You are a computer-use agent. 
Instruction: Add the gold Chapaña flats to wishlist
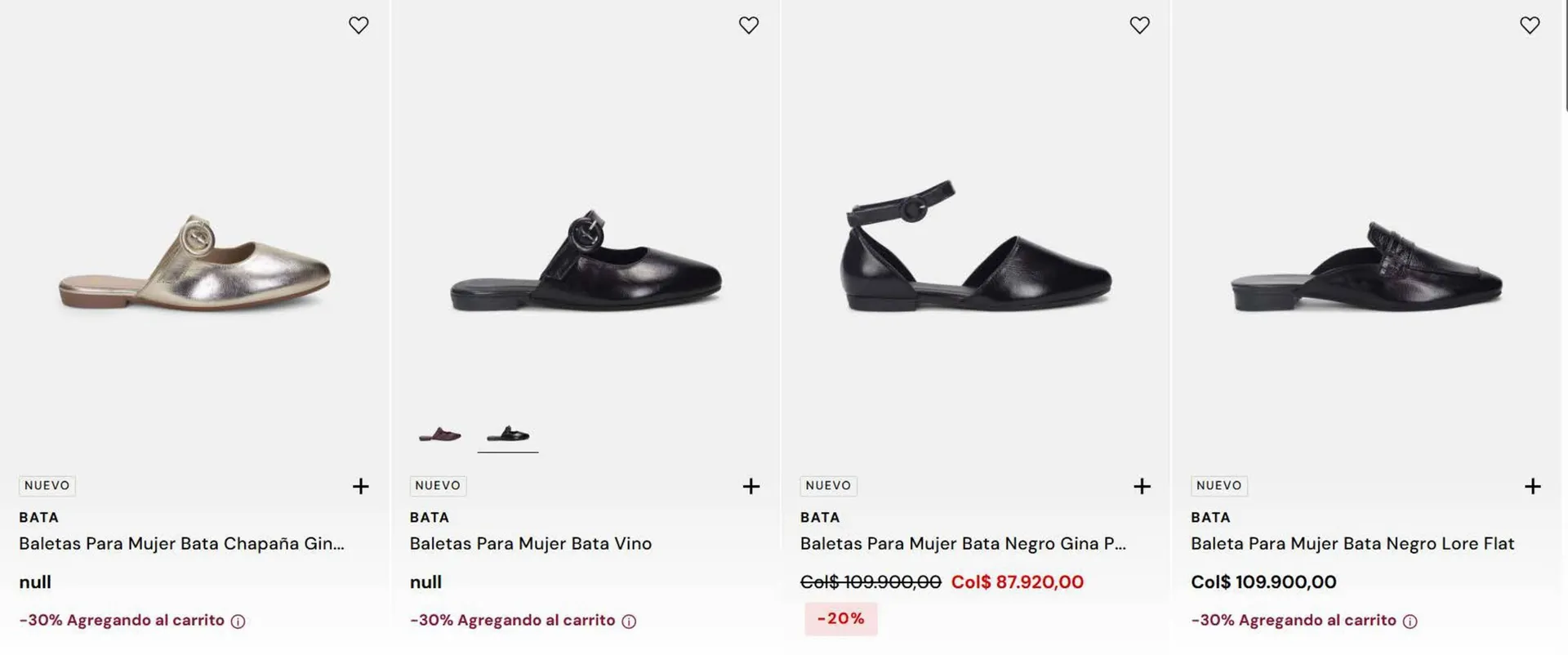tap(359, 25)
